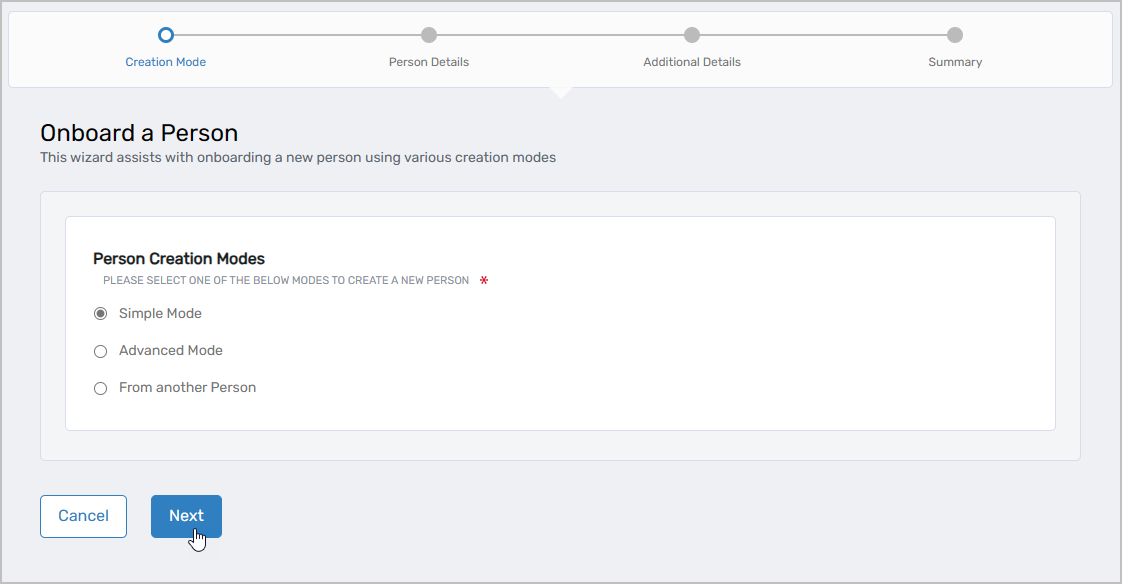
Task: Click the Next button
Action: pyautogui.click(x=186, y=516)
